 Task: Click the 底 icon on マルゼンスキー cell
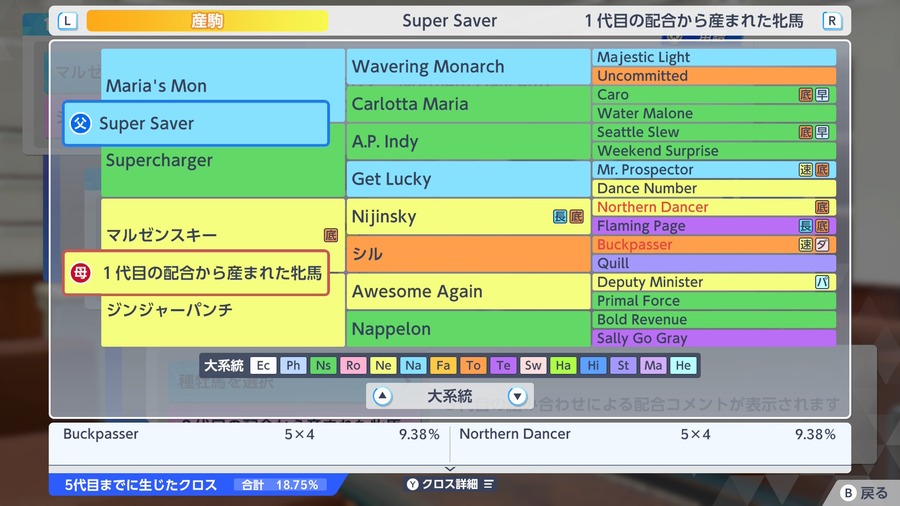click(x=331, y=235)
